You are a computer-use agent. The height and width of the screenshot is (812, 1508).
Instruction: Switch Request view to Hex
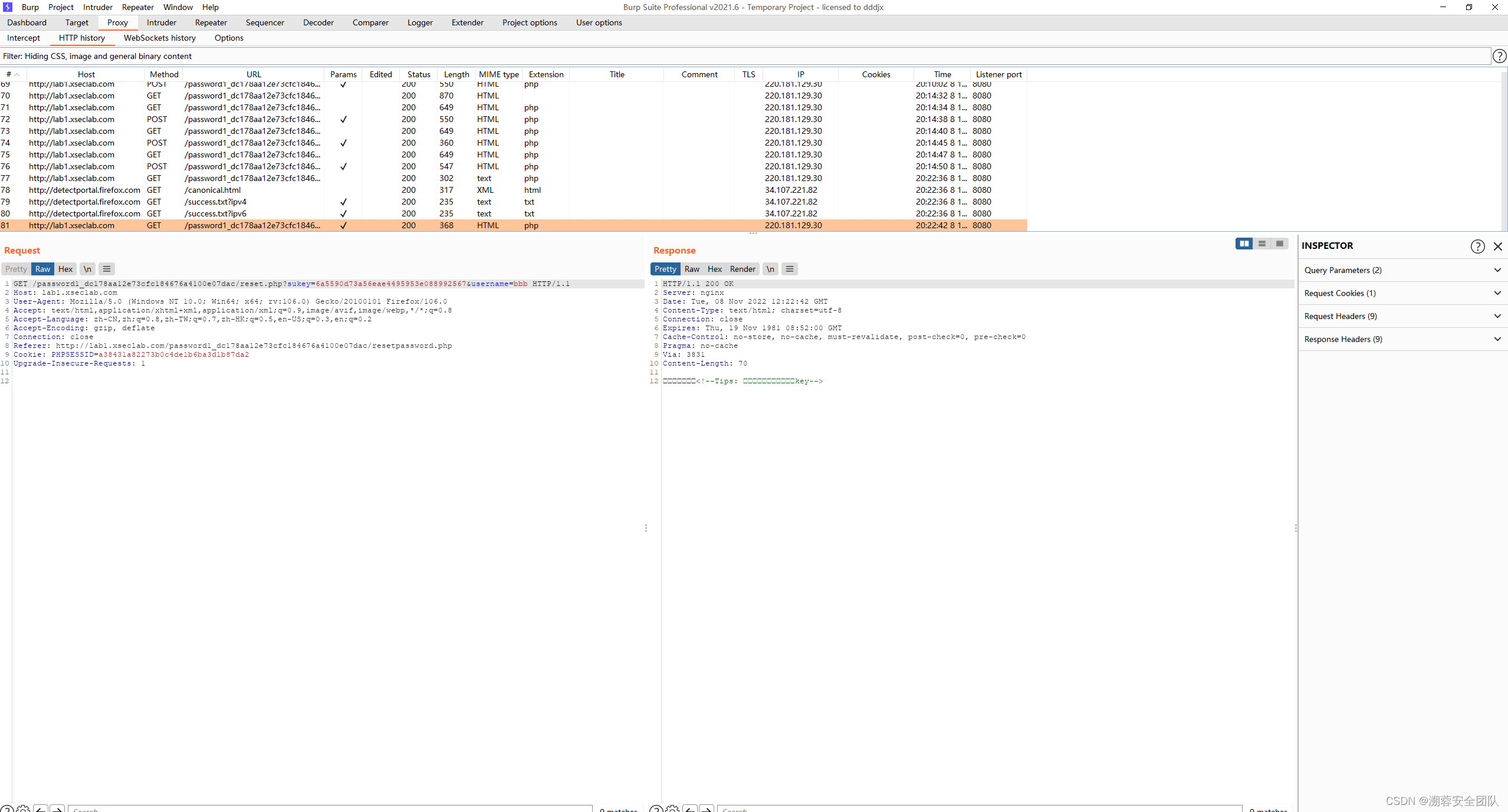(x=65, y=269)
